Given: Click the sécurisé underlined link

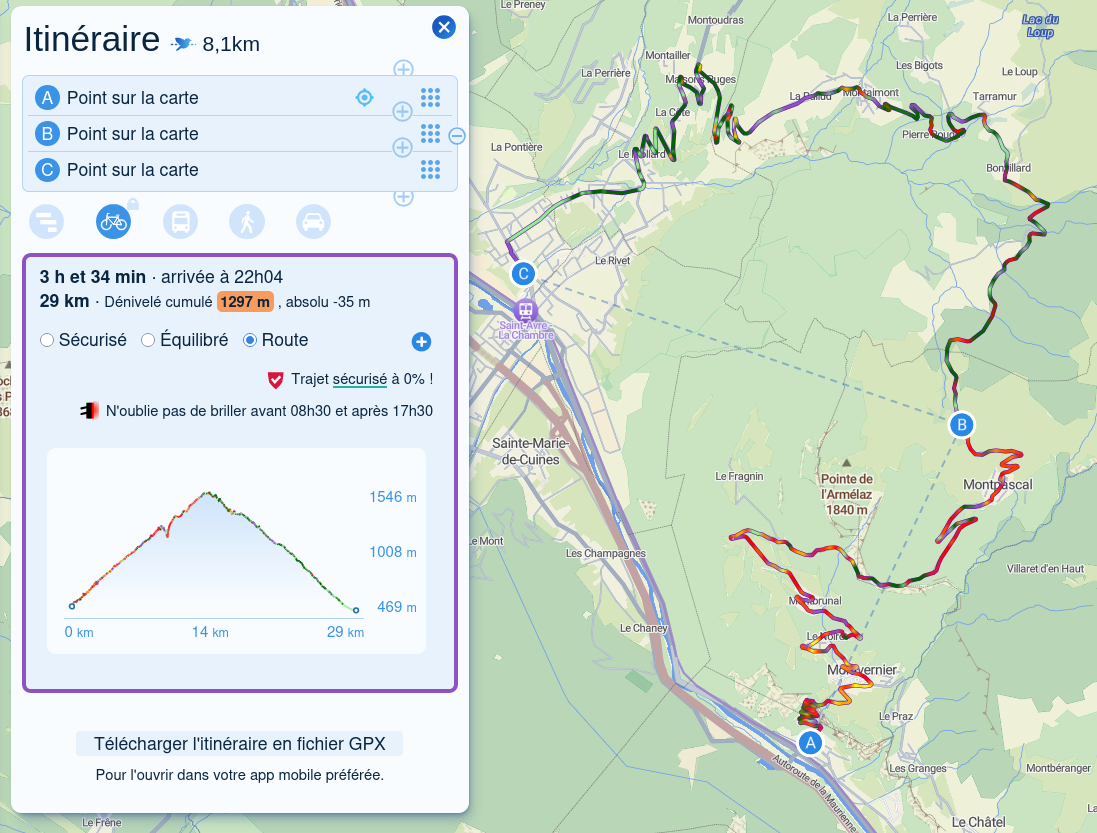Looking at the screenshot, I should 359,380.
